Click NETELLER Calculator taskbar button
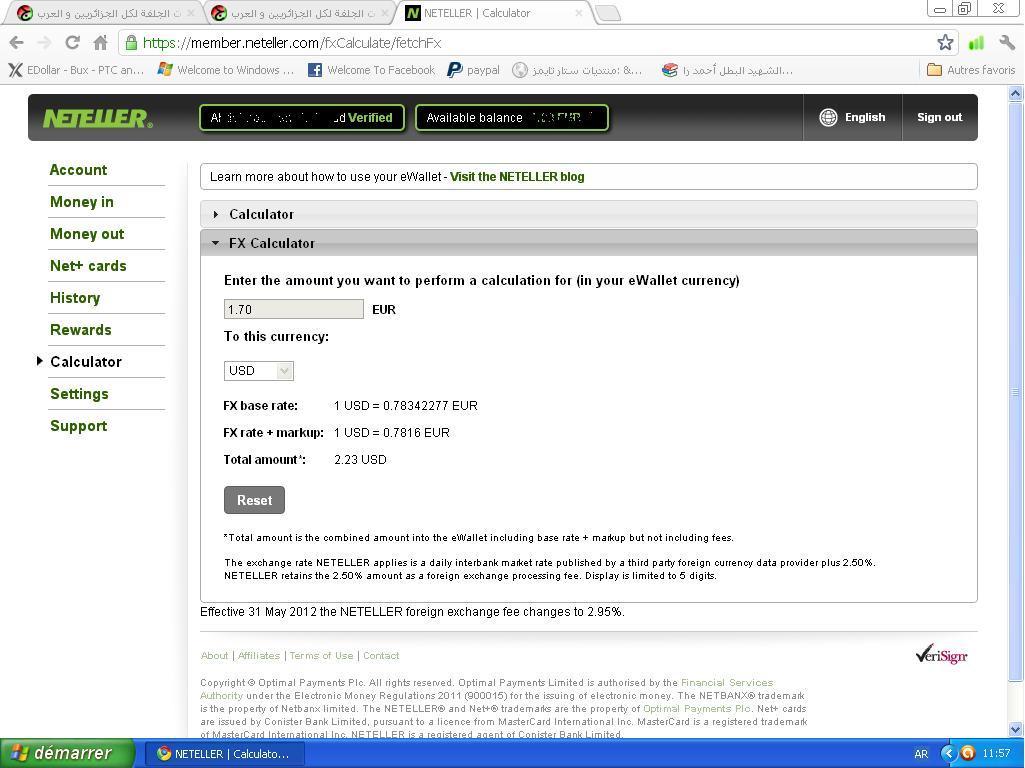This screenshot has width=1025, height=768. pyautogui.click(x=224, y=754)
